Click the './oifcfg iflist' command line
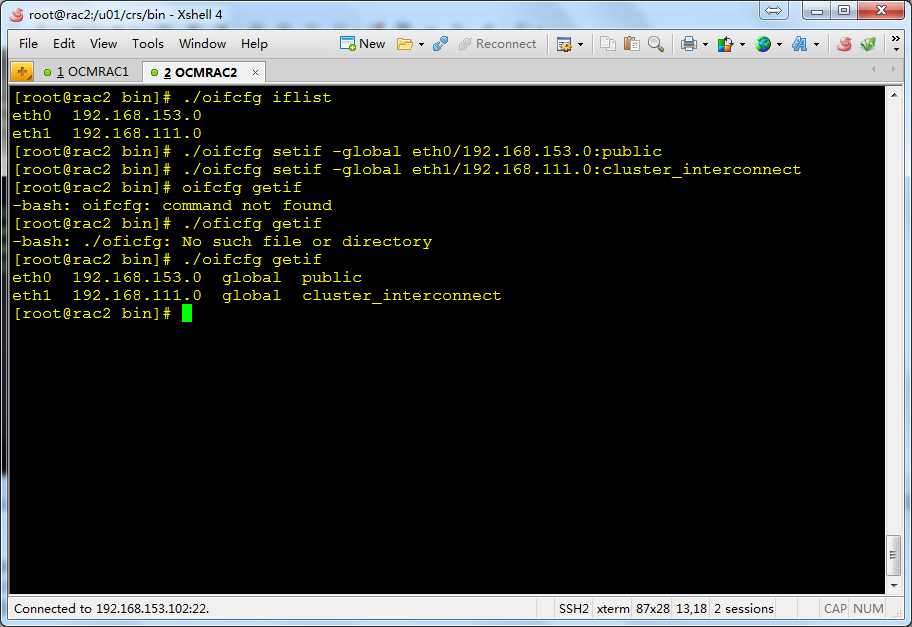The height and width of the screenshot is (627, 912). coord(173,97)
